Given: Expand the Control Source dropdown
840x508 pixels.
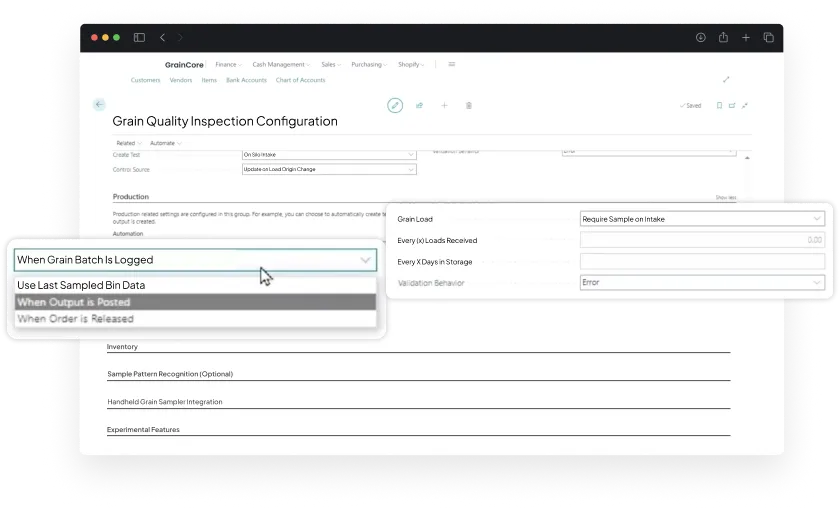Looking at the screenshot, I should pyautogui.click(x=329, y=169).
